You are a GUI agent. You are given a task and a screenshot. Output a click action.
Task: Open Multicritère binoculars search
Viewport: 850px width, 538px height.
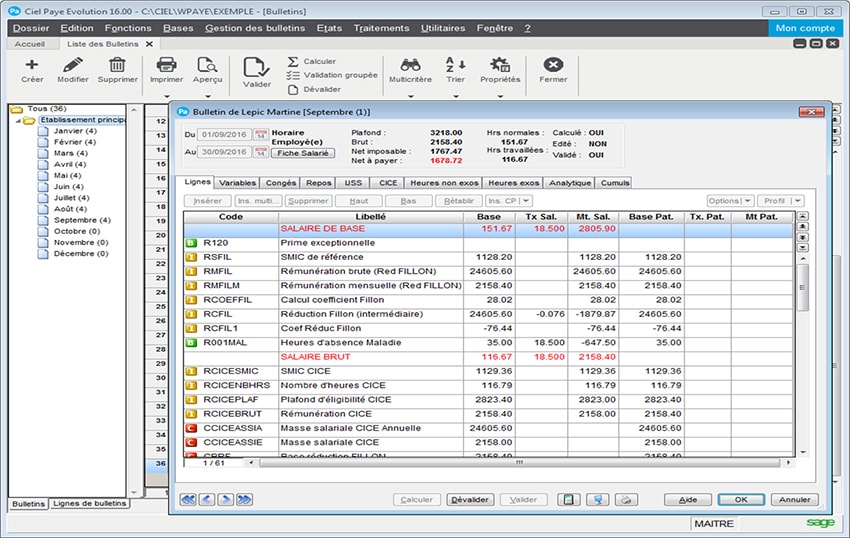tap(410, 65)
